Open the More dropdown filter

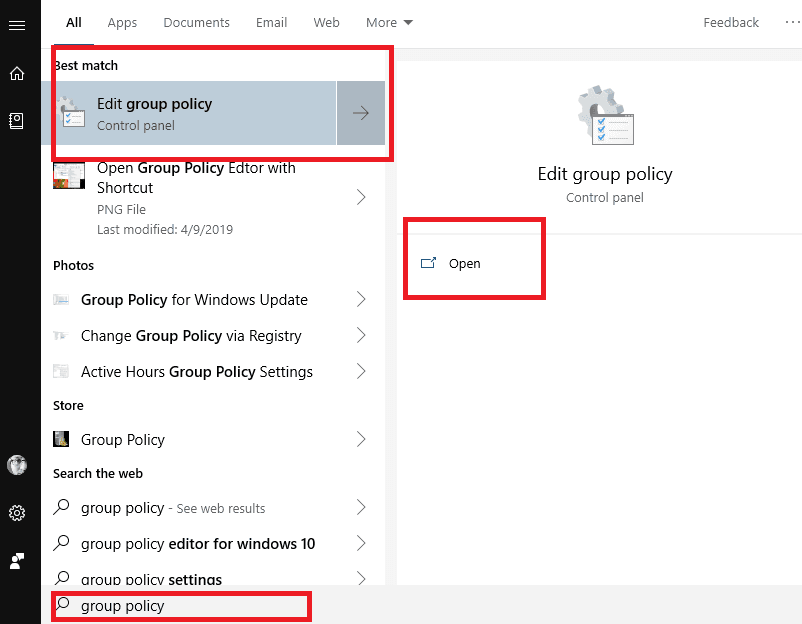[x=389, y=23]
